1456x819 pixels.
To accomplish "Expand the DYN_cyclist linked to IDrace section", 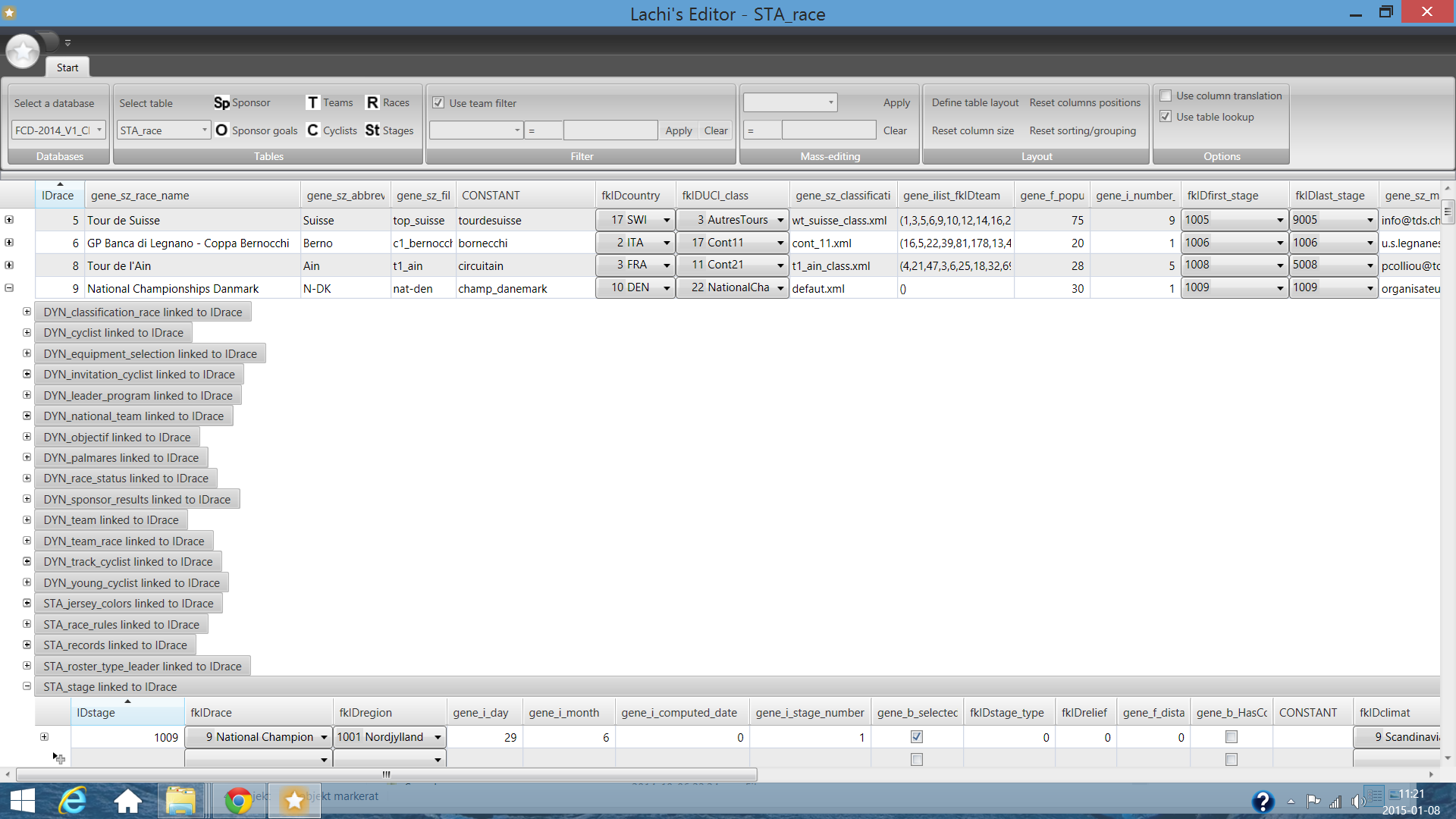I will tap(27, 333).
